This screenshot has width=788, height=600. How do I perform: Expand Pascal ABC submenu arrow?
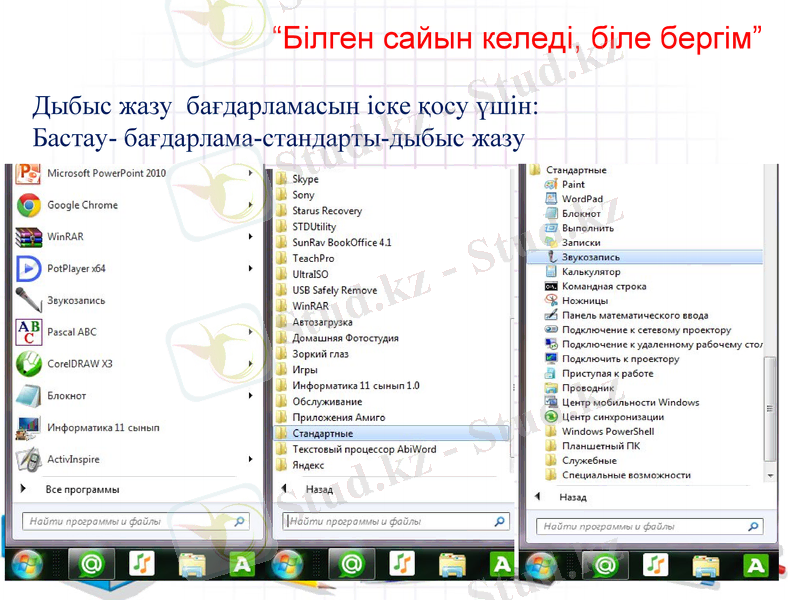[x=250, y=332]
